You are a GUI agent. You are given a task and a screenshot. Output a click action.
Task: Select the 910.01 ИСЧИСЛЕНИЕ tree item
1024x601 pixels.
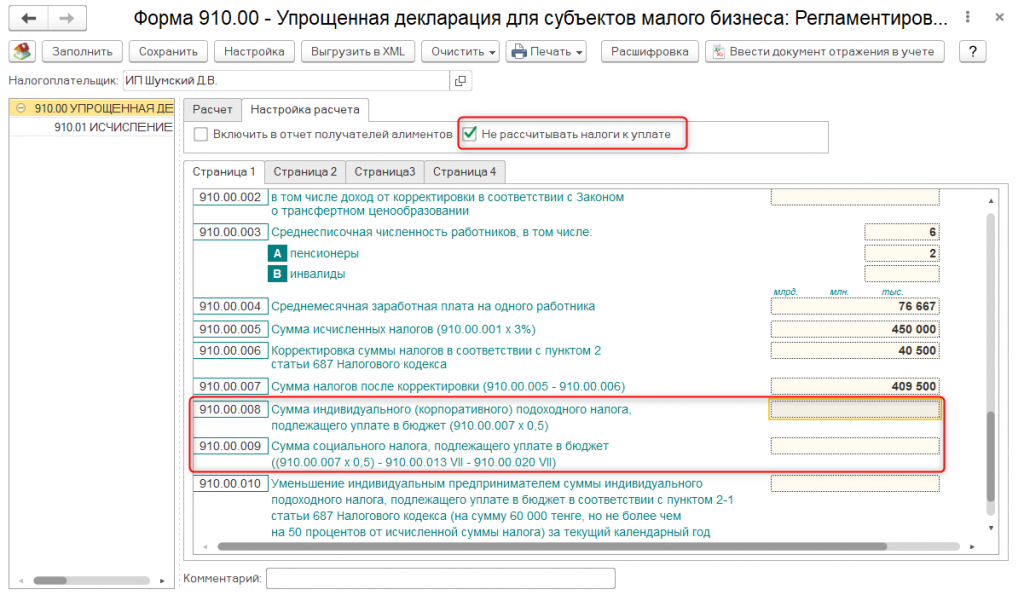(113, 127)
